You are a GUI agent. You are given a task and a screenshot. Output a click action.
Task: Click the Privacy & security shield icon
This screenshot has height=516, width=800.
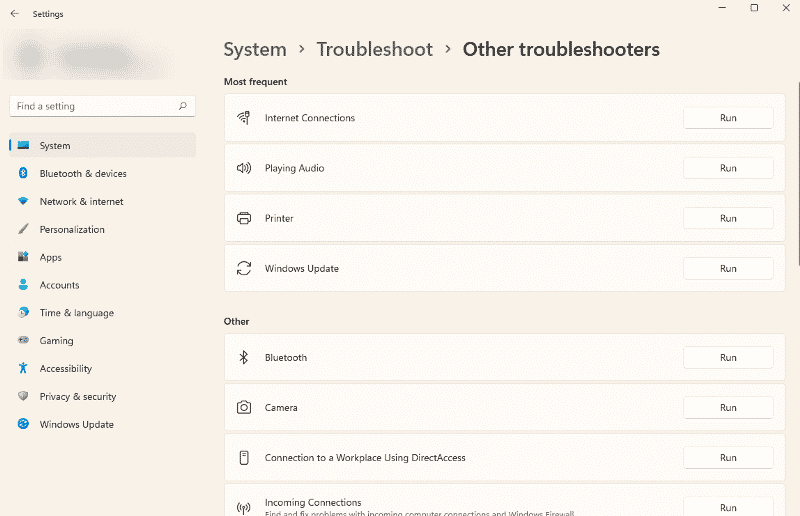click(23, 397)
